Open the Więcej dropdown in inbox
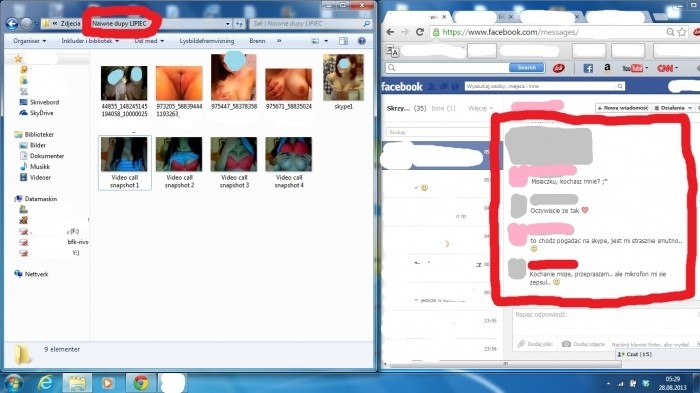The image size is (700, 393). (x=480, y=108)
